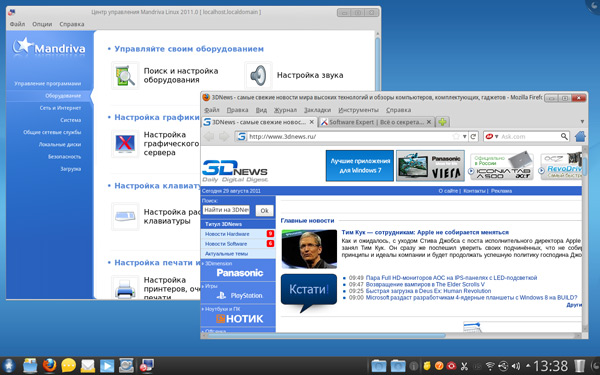
Task: Open Актуальные темы link
Action: tap(226, 254)
